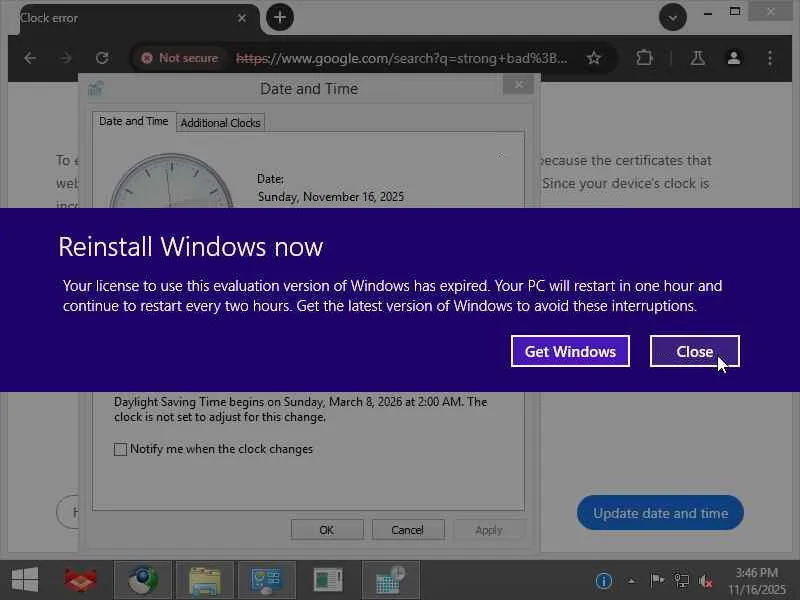800x600 pixels.
Task: Open the green window taskbar icon
Action: pos(328,580)
